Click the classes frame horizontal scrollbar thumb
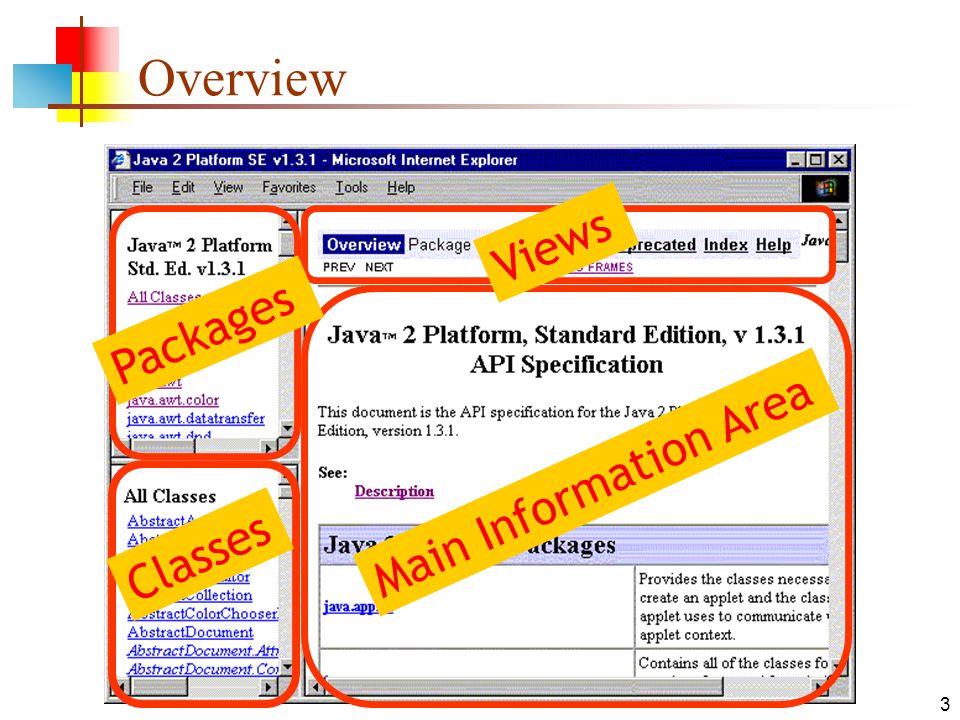Screen dimensions: 960x720 coord(160,688)
